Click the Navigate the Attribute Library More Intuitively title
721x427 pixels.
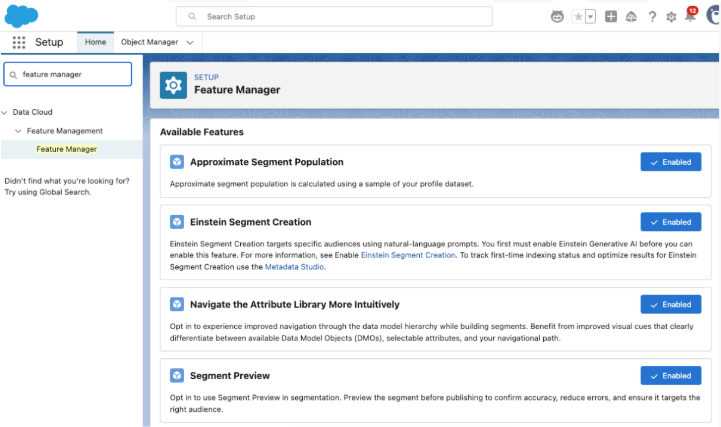click(295, 304)
